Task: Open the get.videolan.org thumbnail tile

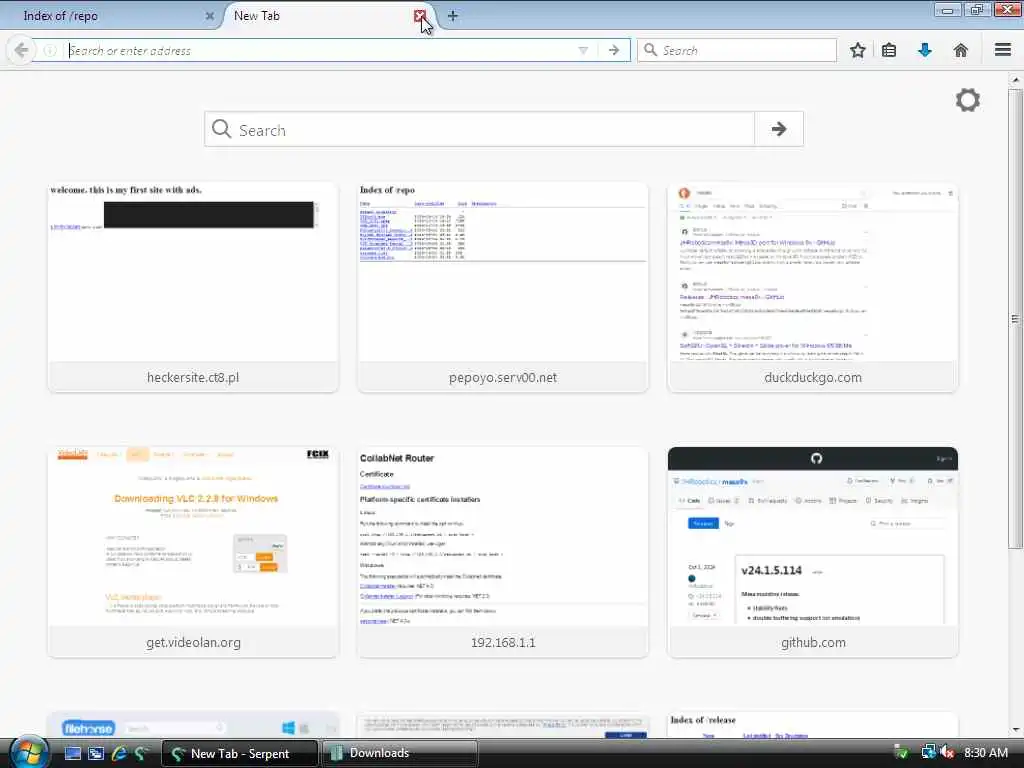Action: (193, 552)
